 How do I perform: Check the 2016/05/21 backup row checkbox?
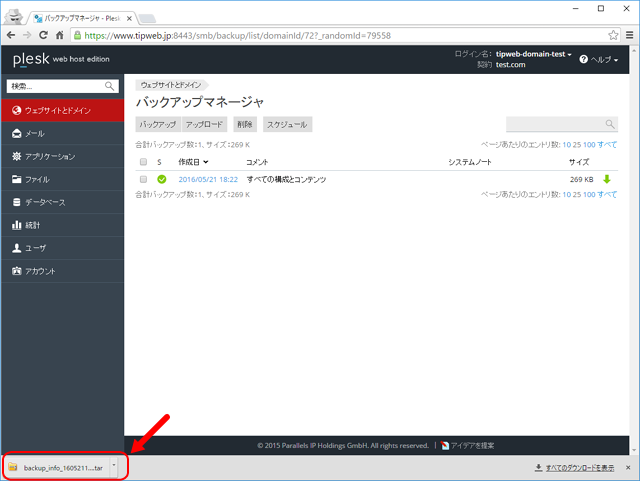tap(143, 179)
